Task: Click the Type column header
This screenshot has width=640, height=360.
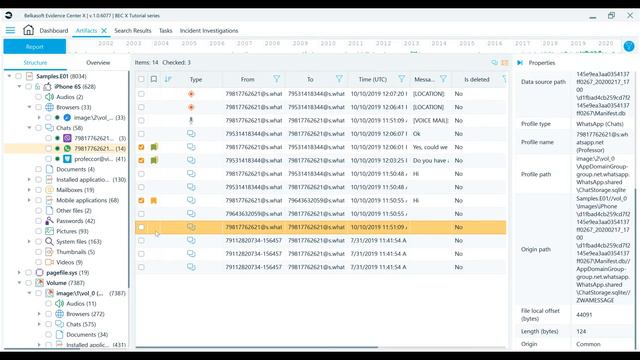Action: [196, 79]
